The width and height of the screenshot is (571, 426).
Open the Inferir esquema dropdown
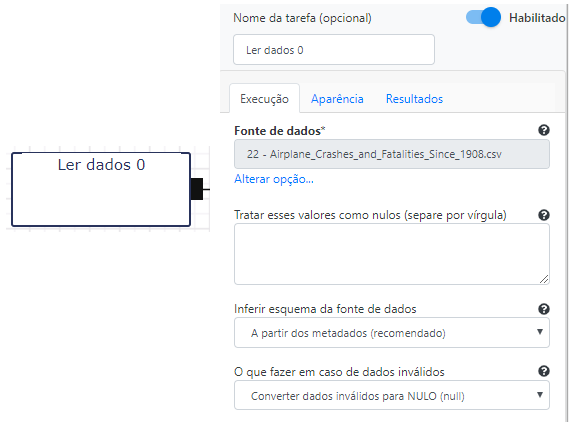[x=392, y=332]
